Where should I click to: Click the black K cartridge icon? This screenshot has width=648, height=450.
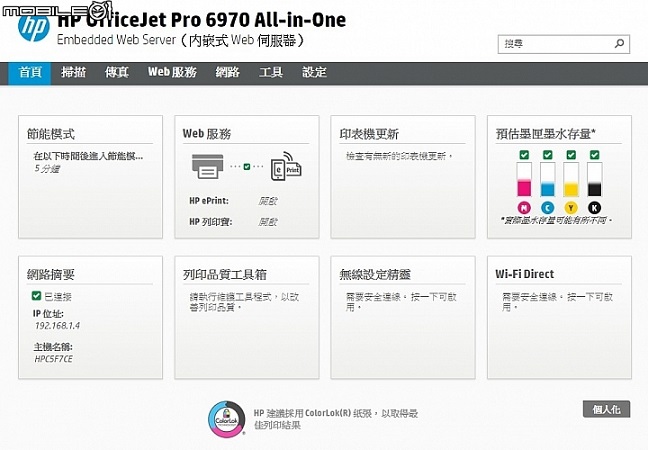[x=595, y=207]
